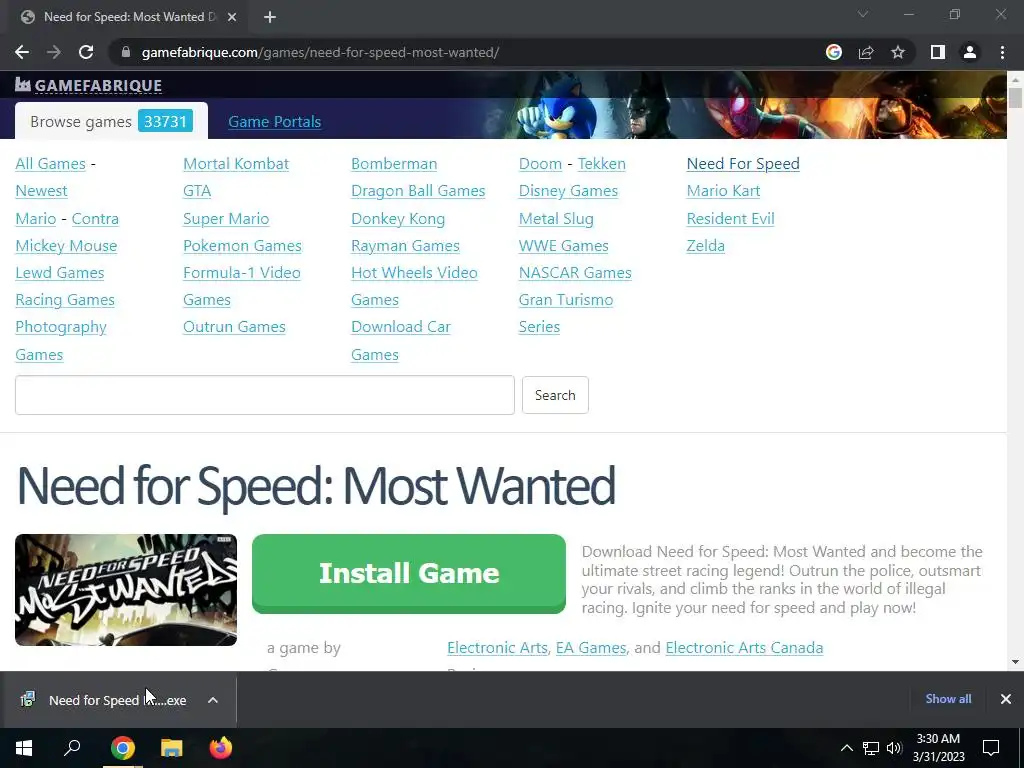Open the tab search chevron

(x=863, y=14)
